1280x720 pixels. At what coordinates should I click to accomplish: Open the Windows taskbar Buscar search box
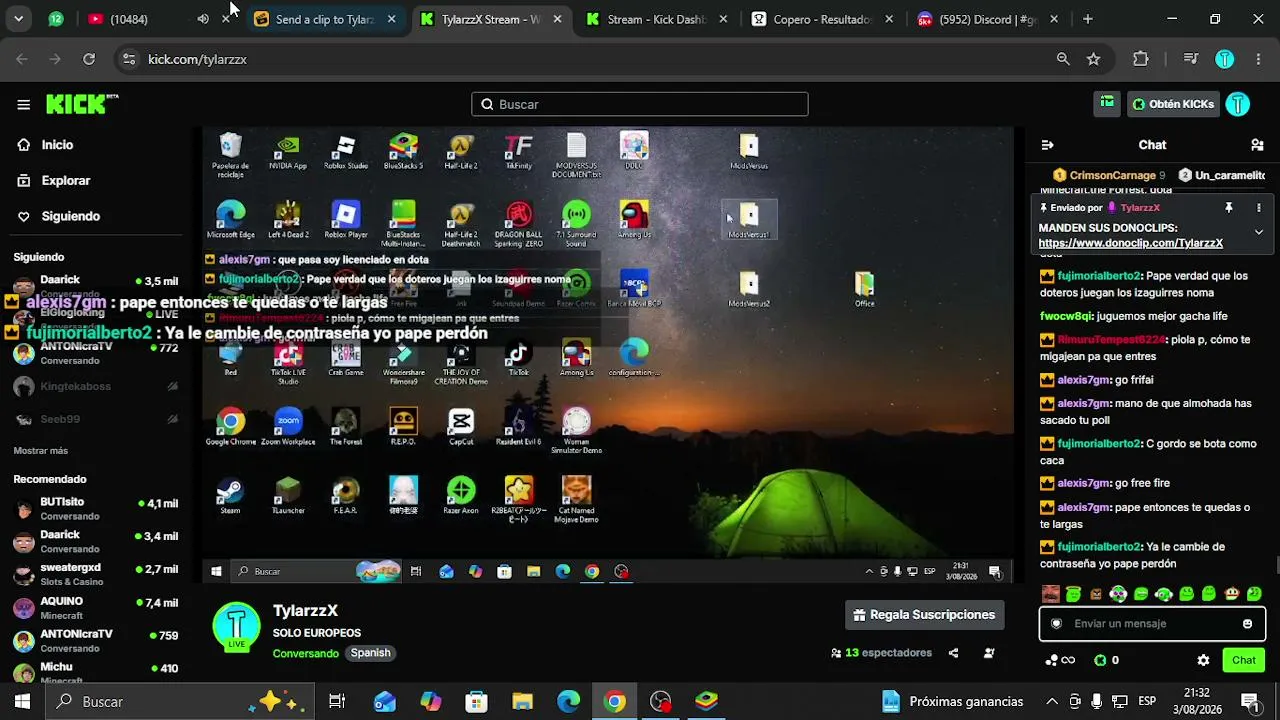[x=180, y=702]
